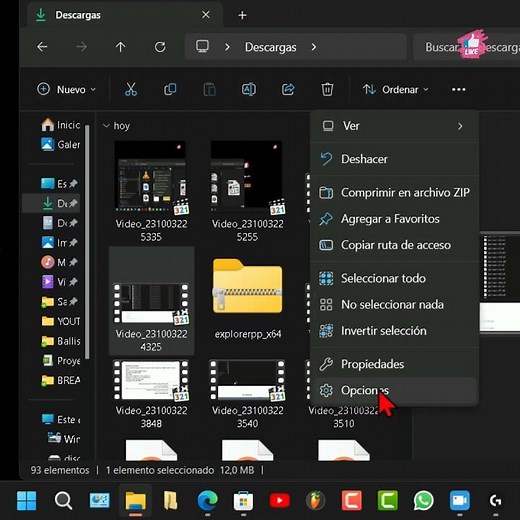
Task: Go up one folder level
Action: (120, 47)
